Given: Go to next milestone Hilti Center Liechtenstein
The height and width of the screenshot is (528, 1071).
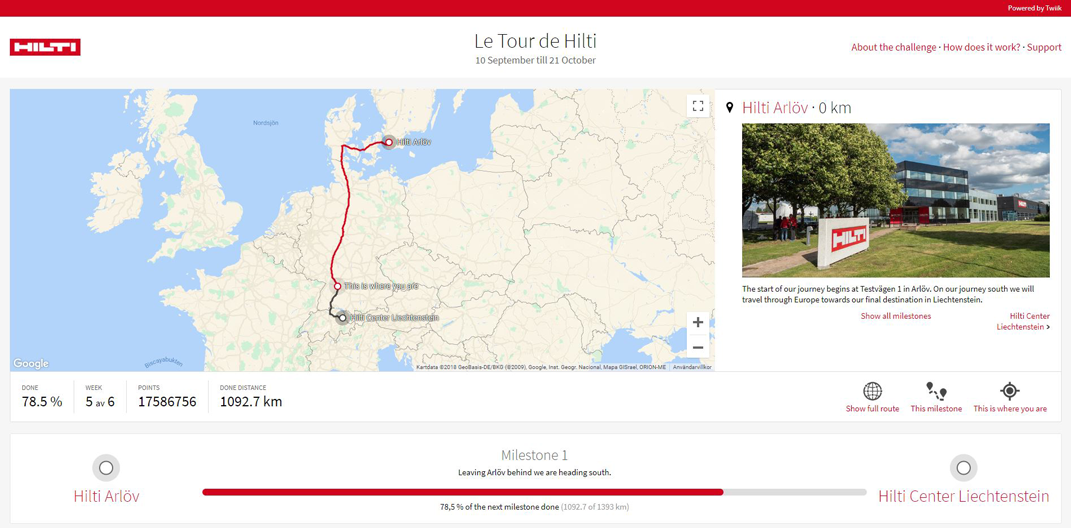Looking at the screenshot, I should [1023, 322].
